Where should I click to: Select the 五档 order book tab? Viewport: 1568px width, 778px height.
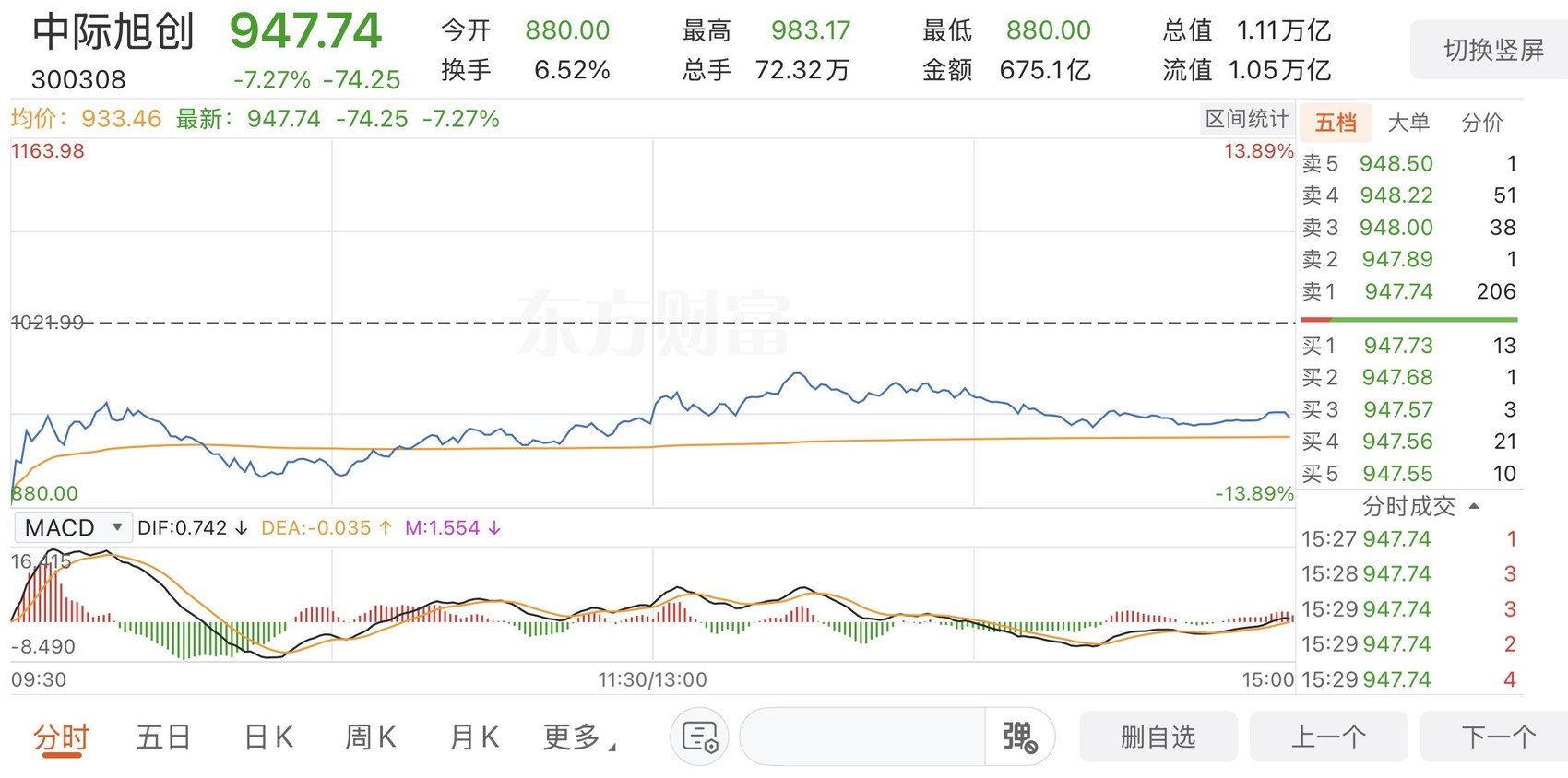[x=1336, y=123]
